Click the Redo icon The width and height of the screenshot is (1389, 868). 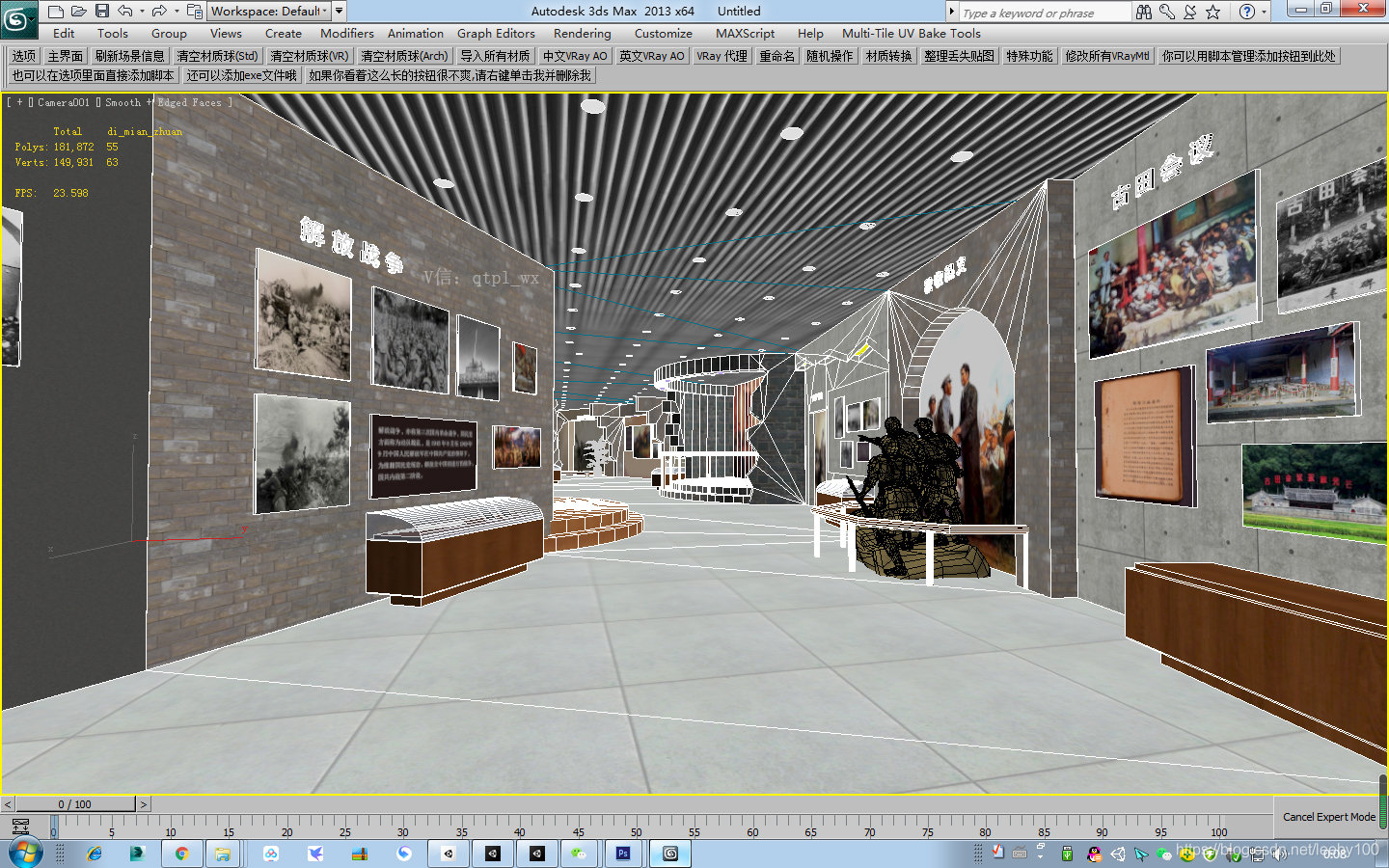[159, 11]
